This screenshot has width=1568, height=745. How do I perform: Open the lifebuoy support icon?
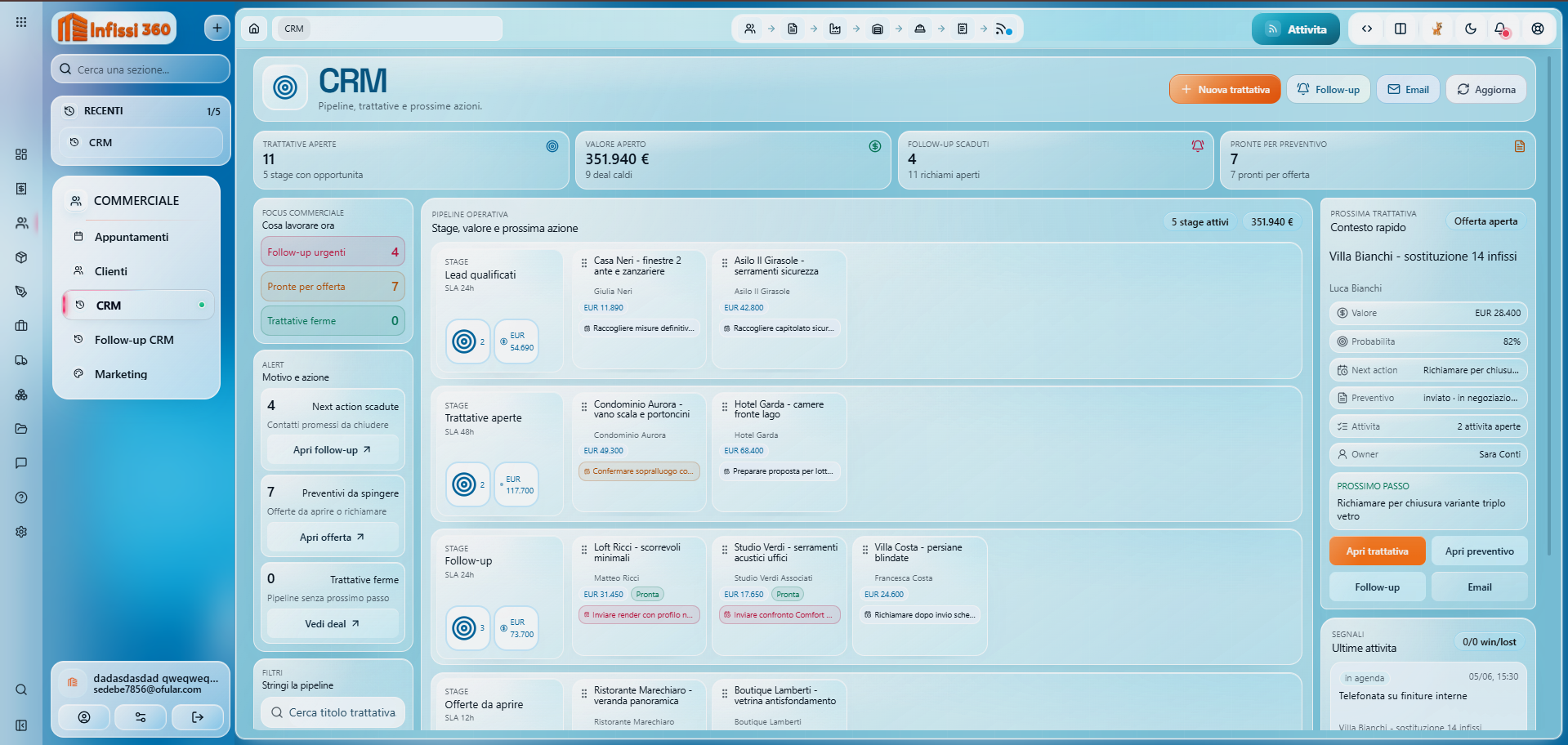tap(1538, 29)
